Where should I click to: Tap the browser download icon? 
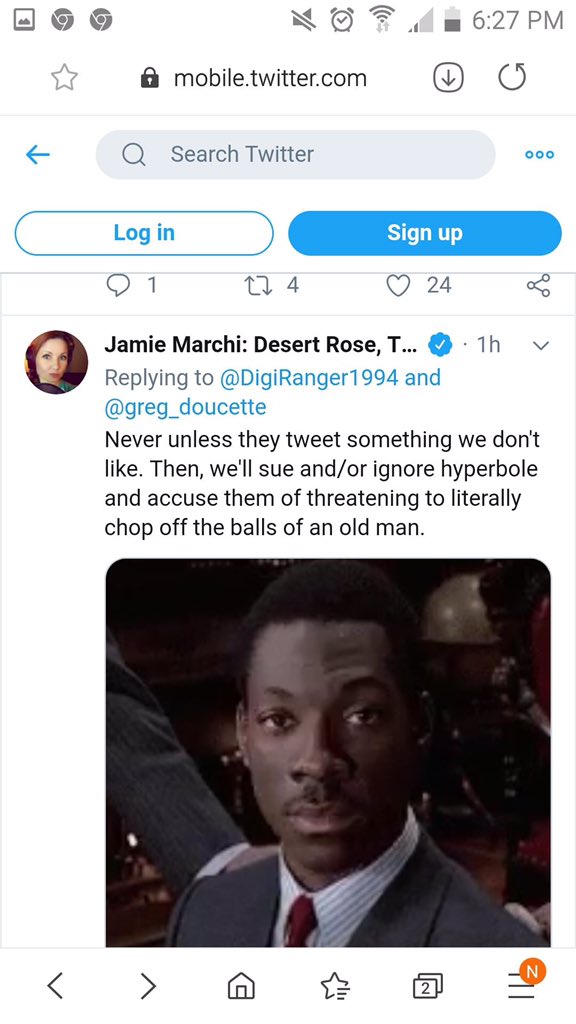pos(449,78)
